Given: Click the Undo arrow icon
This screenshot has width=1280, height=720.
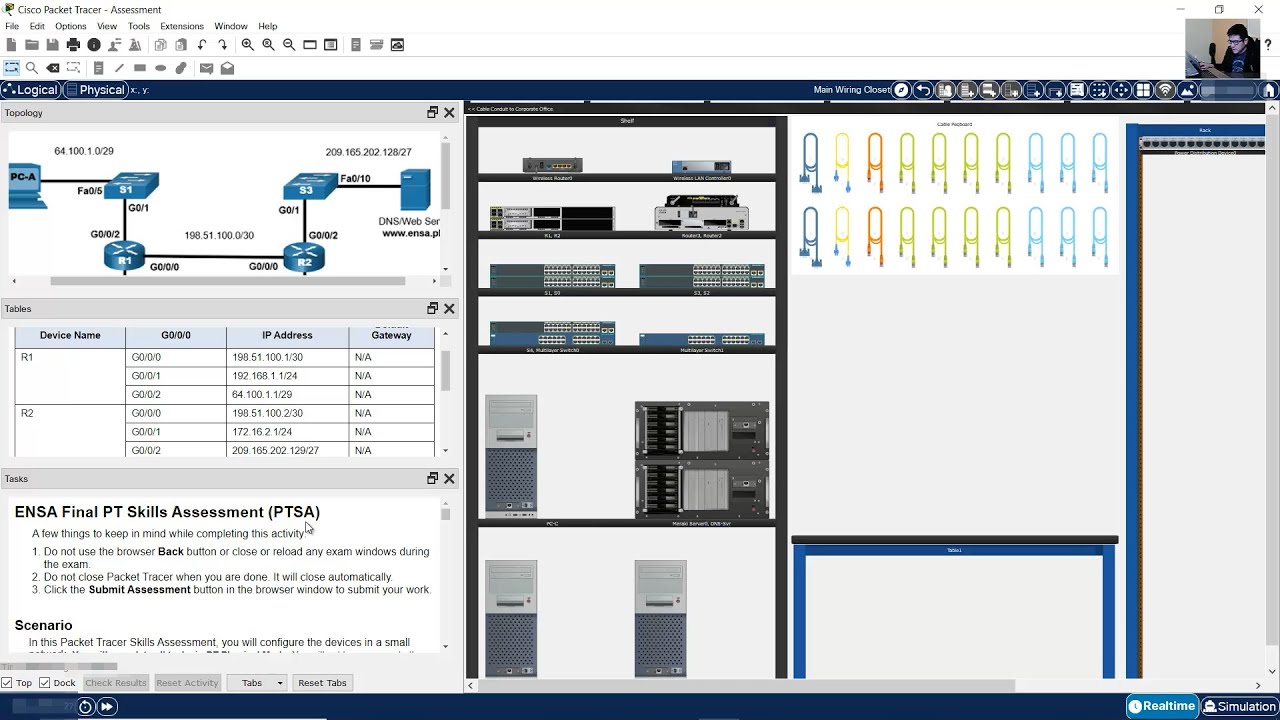Looking at the screenshot, I should point(202,45).
